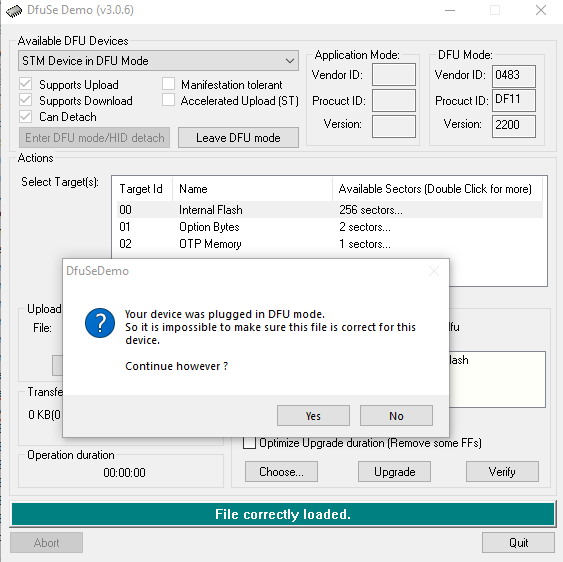The image size is (563, 562).
Task: Confirm with the Yes button
Action: pos(313,415)
